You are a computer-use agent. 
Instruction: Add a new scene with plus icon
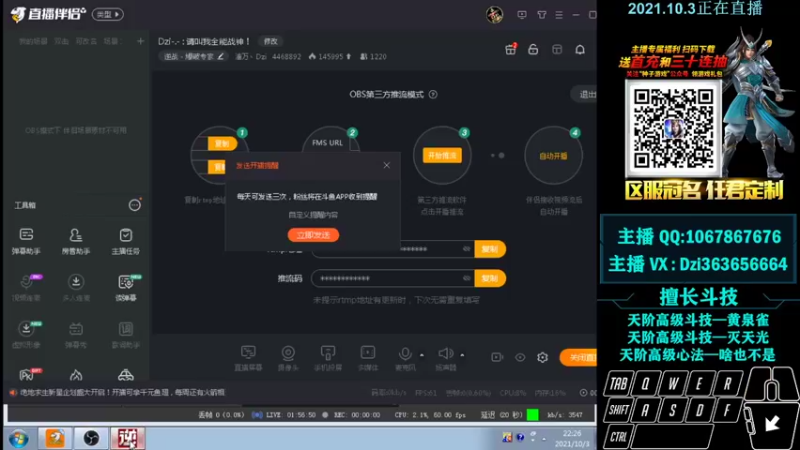click(x=140, y=41)
